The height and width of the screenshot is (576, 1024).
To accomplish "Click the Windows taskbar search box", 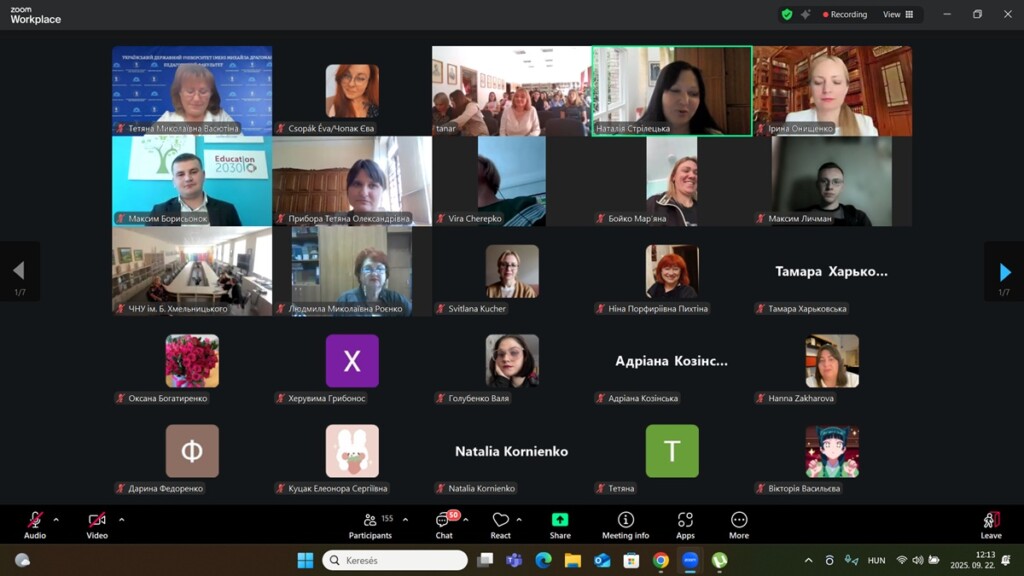I will (395, 560).
